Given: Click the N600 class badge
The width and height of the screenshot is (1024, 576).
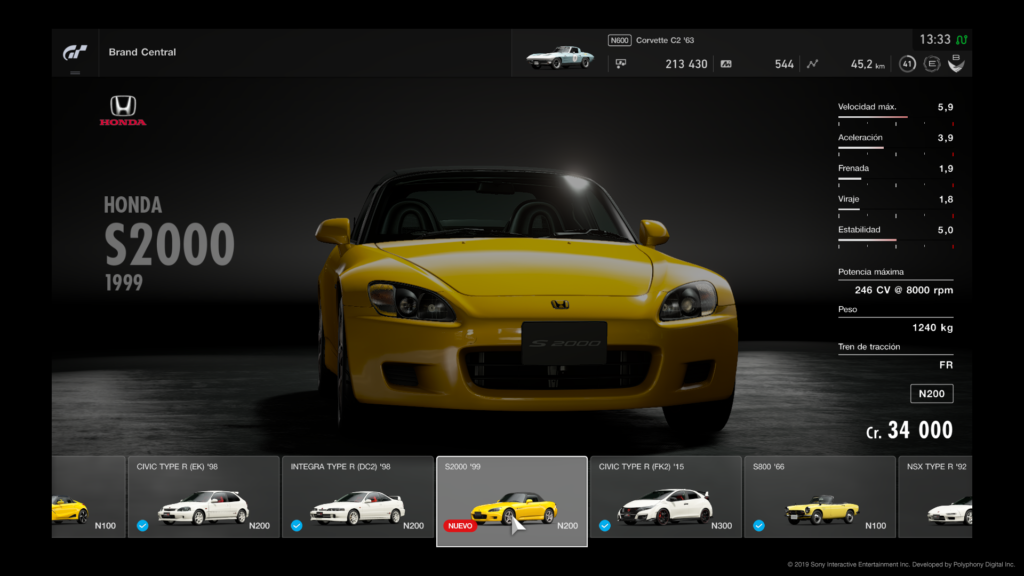Looking at the screenshot, I should 619,40.
